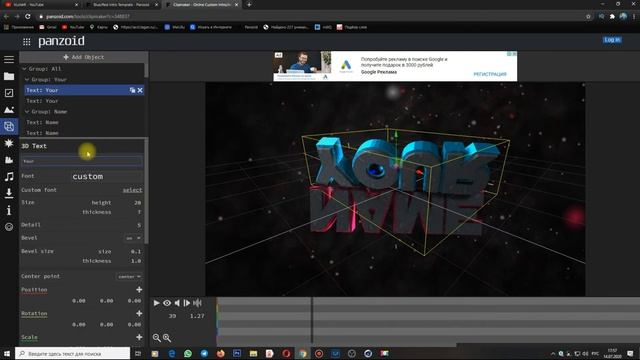Click the Windows taskbar search box

coord(73,353)
